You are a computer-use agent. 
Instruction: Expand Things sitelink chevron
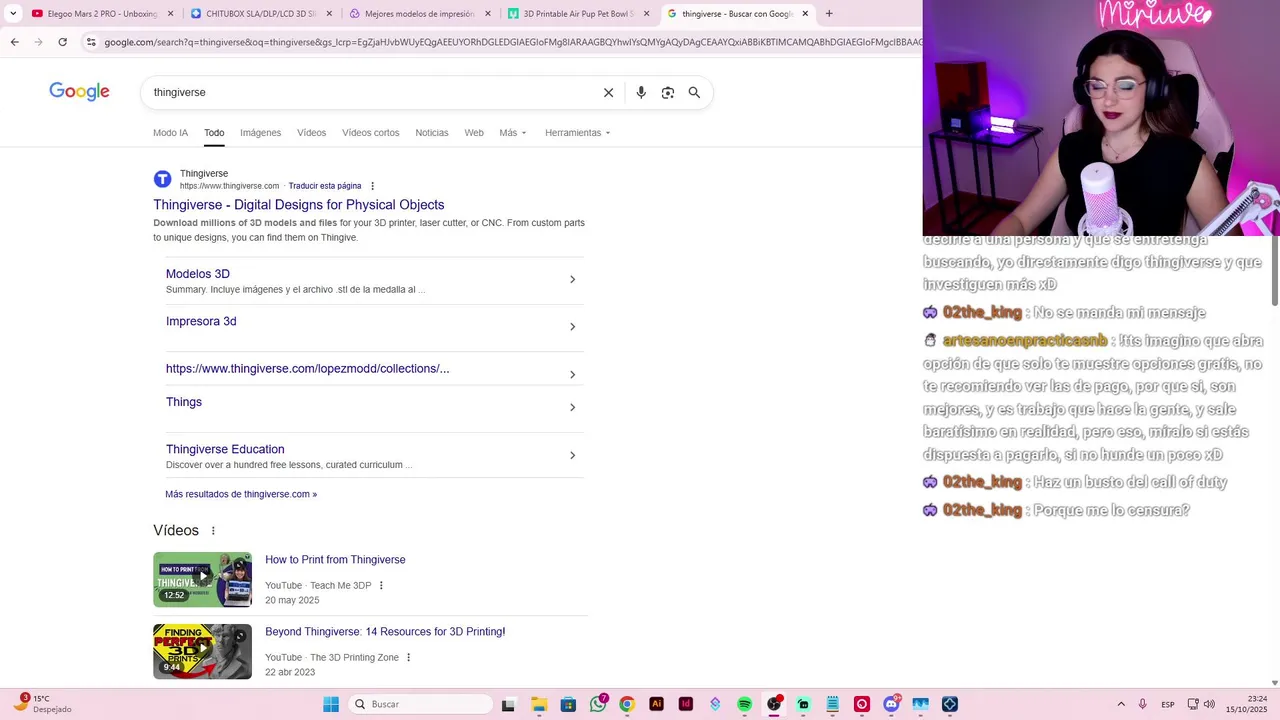coord(572,407)
